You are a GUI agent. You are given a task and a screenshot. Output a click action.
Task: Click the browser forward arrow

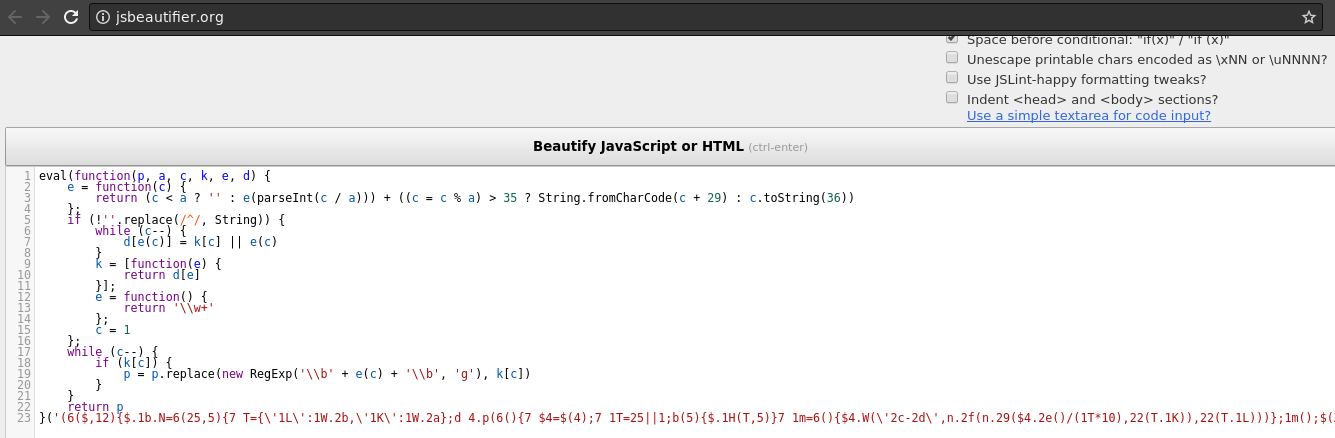42,17
